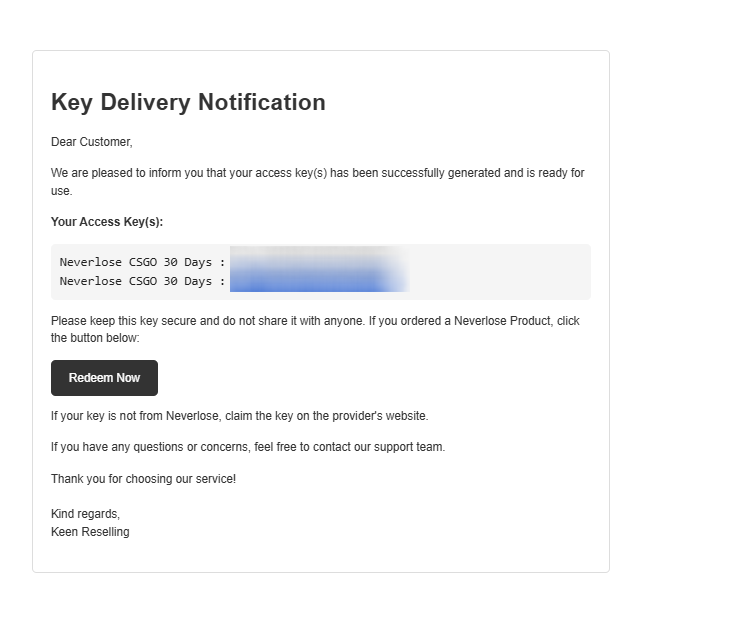This screenshot has height=630, width=731.
Task: Click 'Thank you for choosing our service!'
Action: [x=144, y=479]
